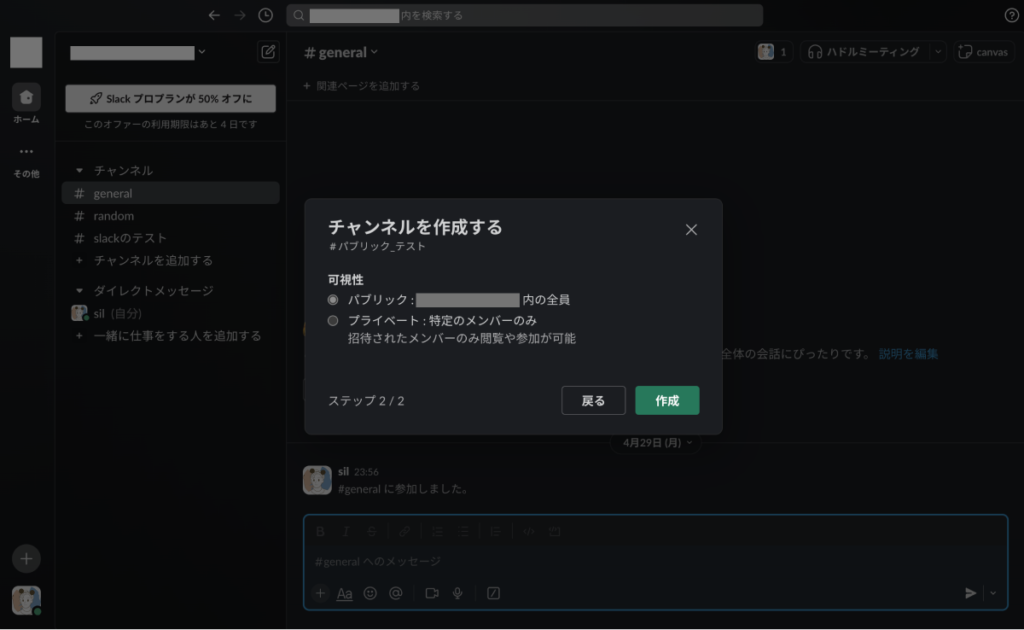Screen dimensions: 1024x630
Task: Collapse the チャンネル section
Action: coord(80,171)
